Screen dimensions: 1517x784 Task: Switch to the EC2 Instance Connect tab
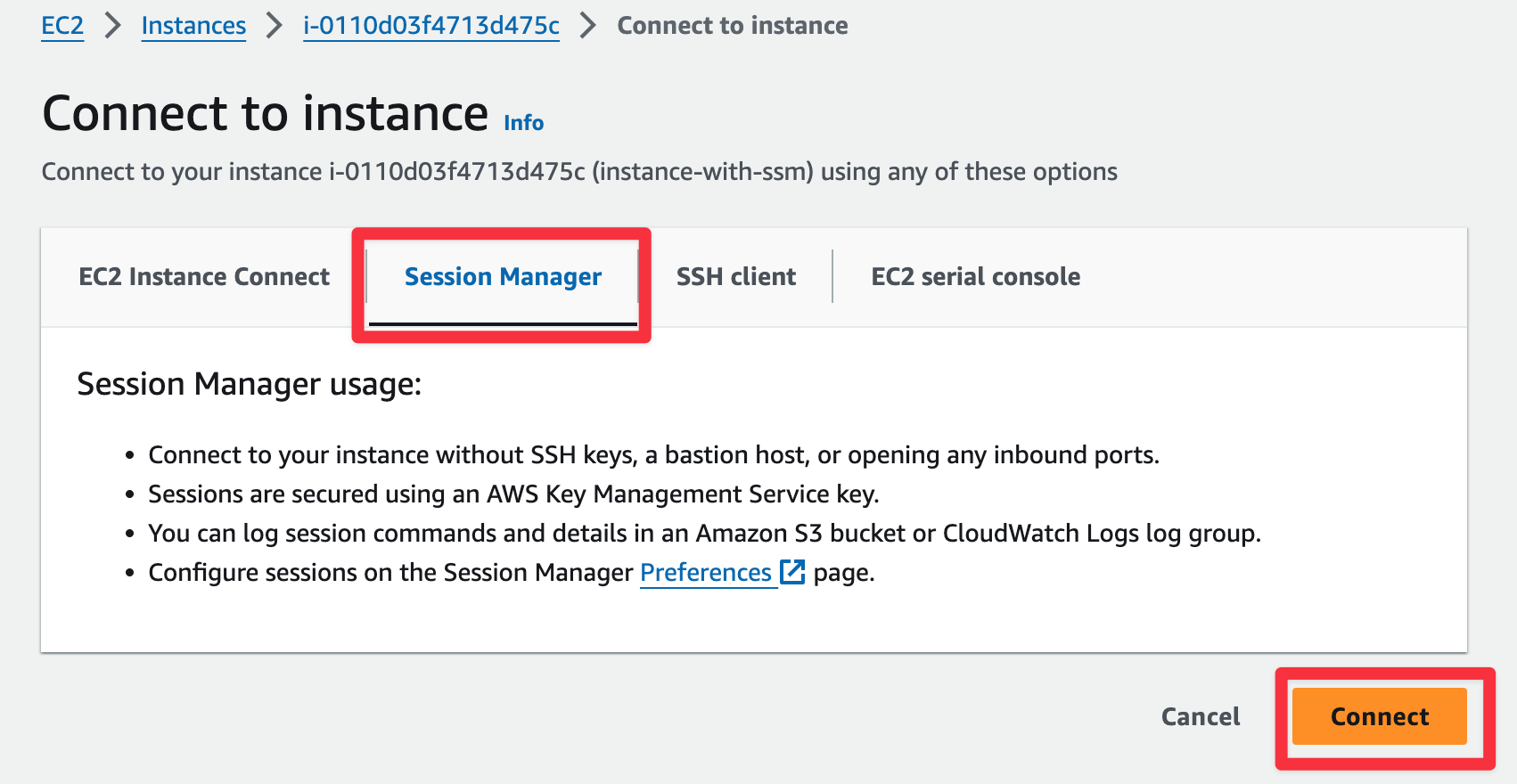coord(204,277)
